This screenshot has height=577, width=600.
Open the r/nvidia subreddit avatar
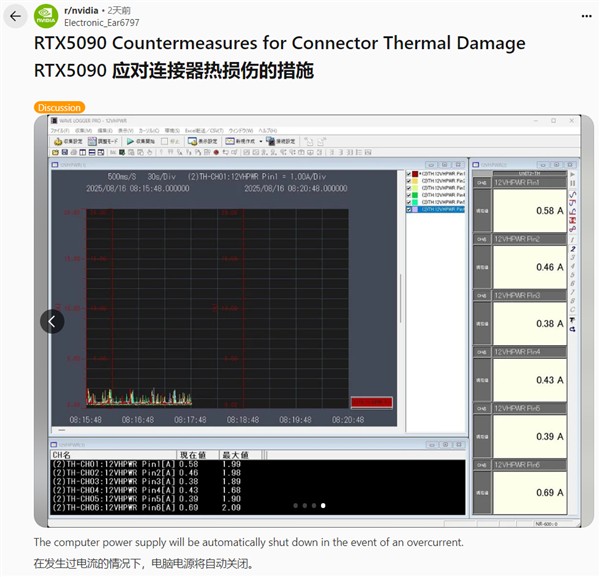click(x=45, y=16)
